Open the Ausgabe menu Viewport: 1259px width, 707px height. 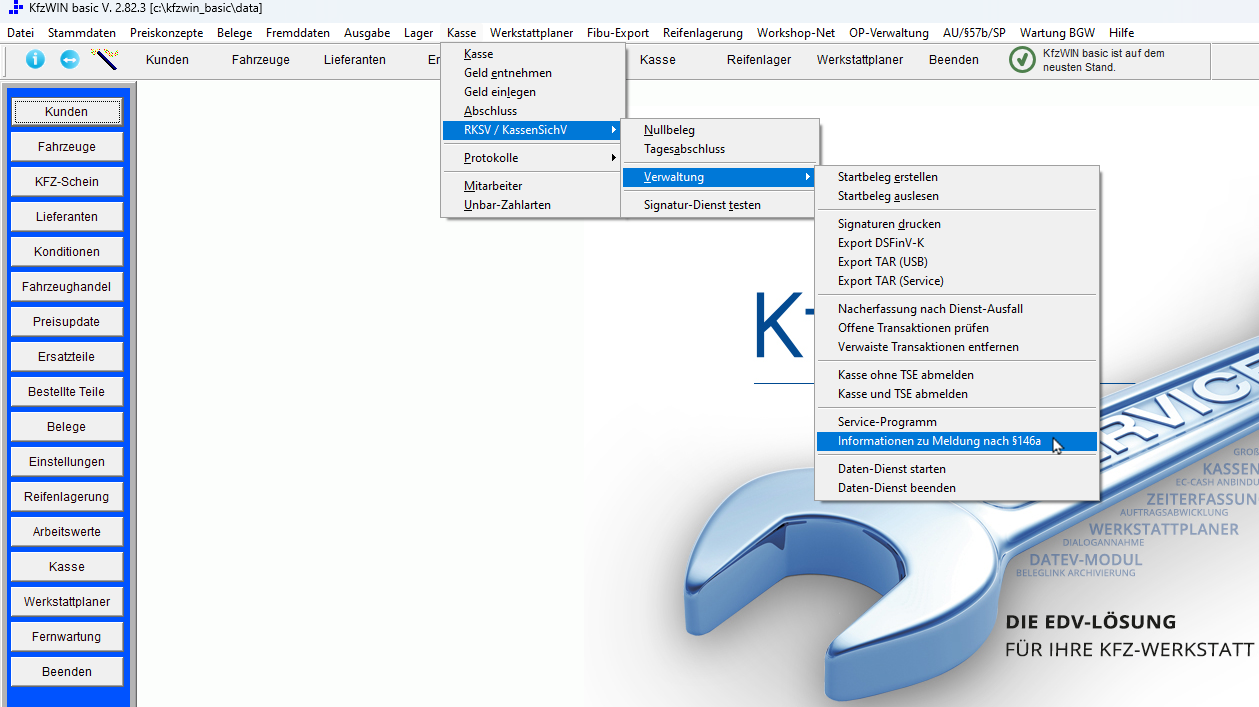point(367,33)
